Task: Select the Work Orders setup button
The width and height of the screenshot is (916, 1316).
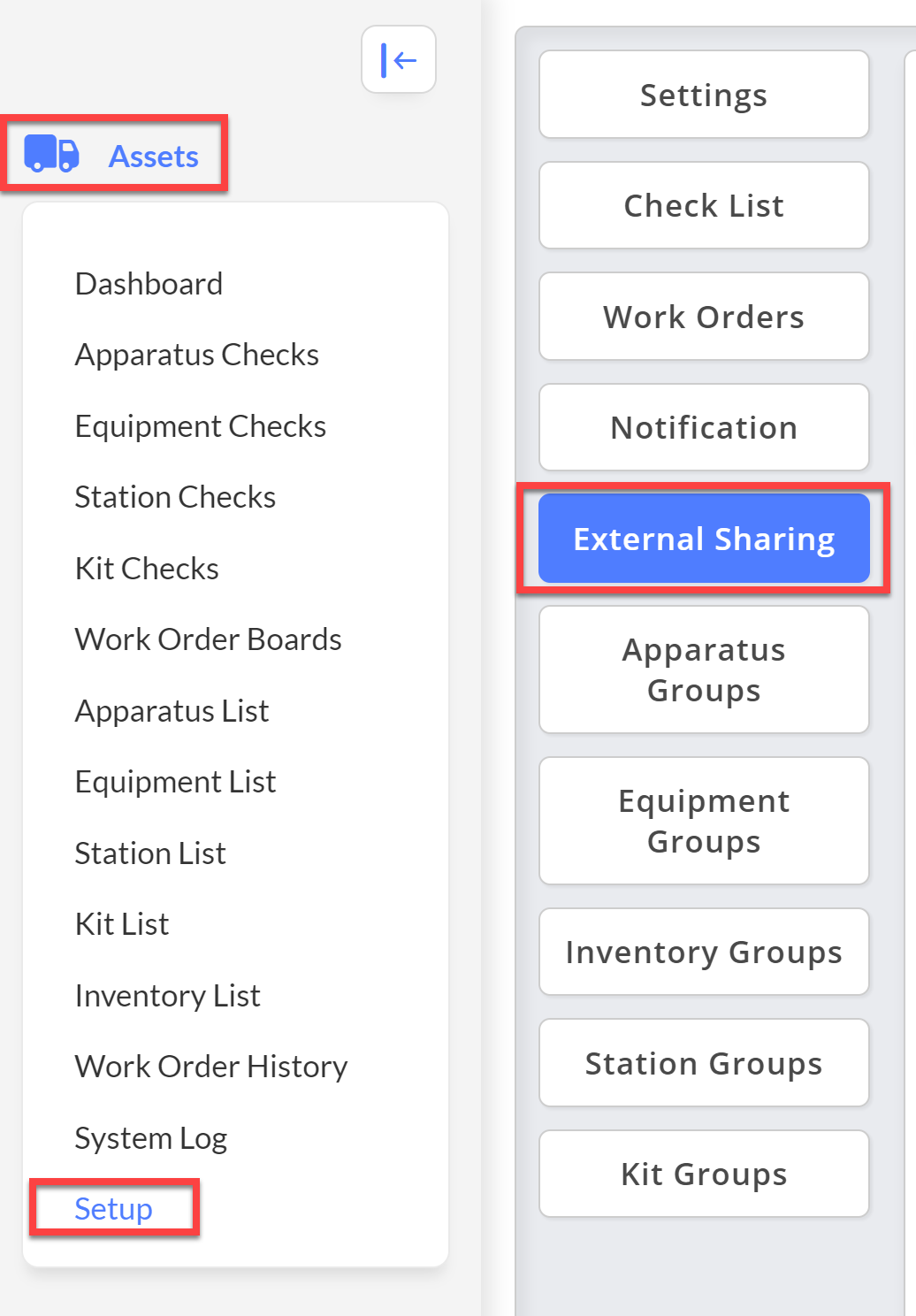Action: 704,317
